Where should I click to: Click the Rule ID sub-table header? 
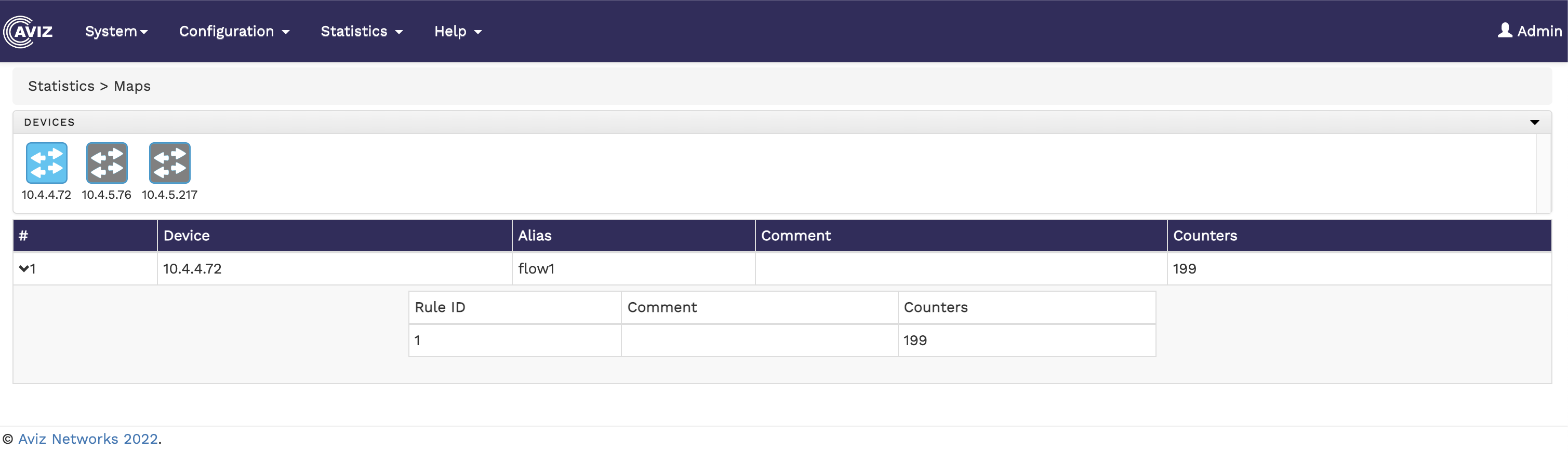440,307
